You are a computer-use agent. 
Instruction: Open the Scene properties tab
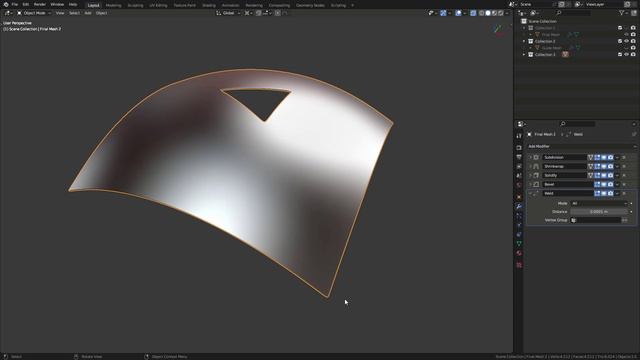519,176
